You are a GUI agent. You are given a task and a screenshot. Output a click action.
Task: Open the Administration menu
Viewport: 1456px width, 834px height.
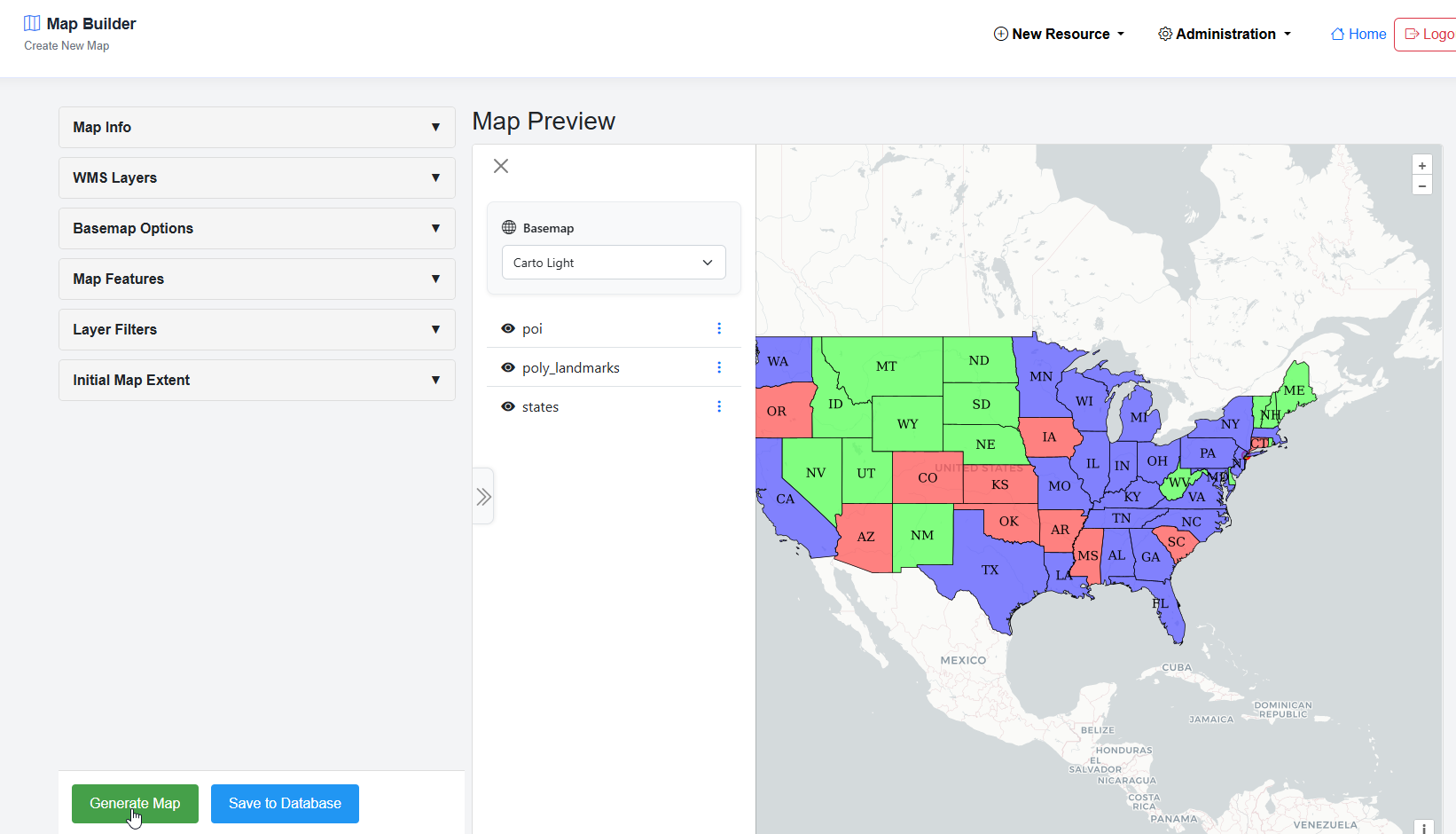(x=1225, y=34)
